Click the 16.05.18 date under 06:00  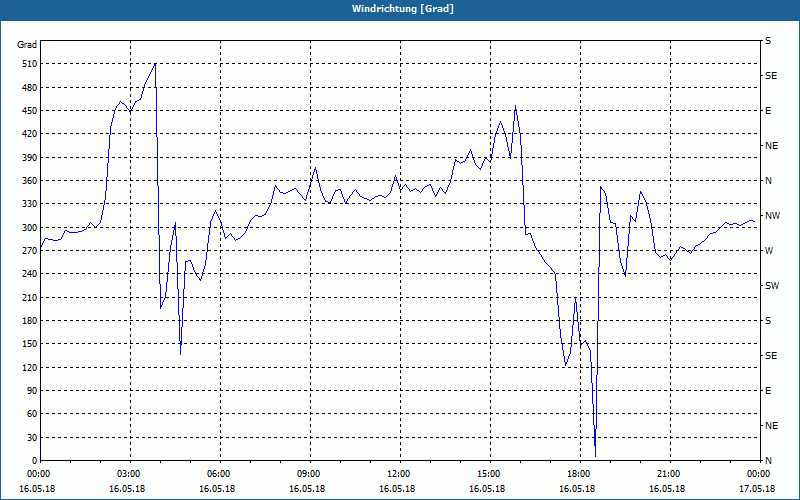coord(217,489)
